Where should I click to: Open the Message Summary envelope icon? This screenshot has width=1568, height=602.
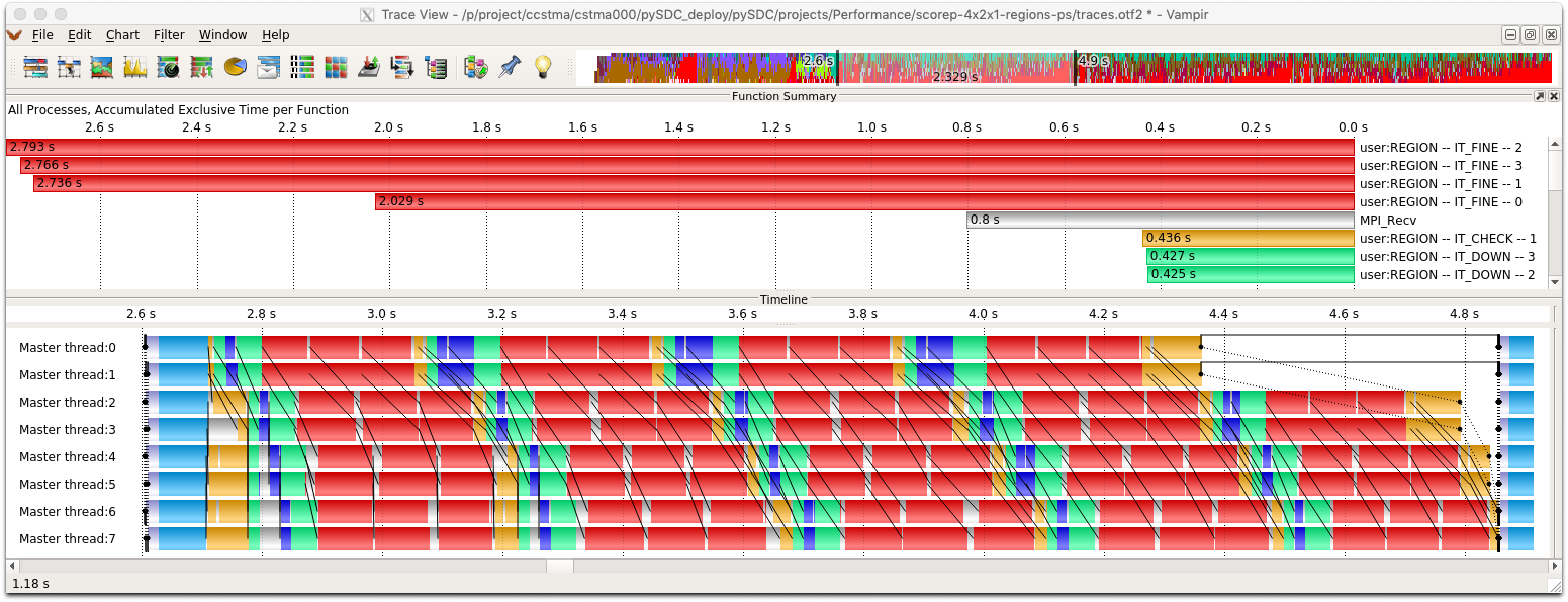[x=268, y=67]
